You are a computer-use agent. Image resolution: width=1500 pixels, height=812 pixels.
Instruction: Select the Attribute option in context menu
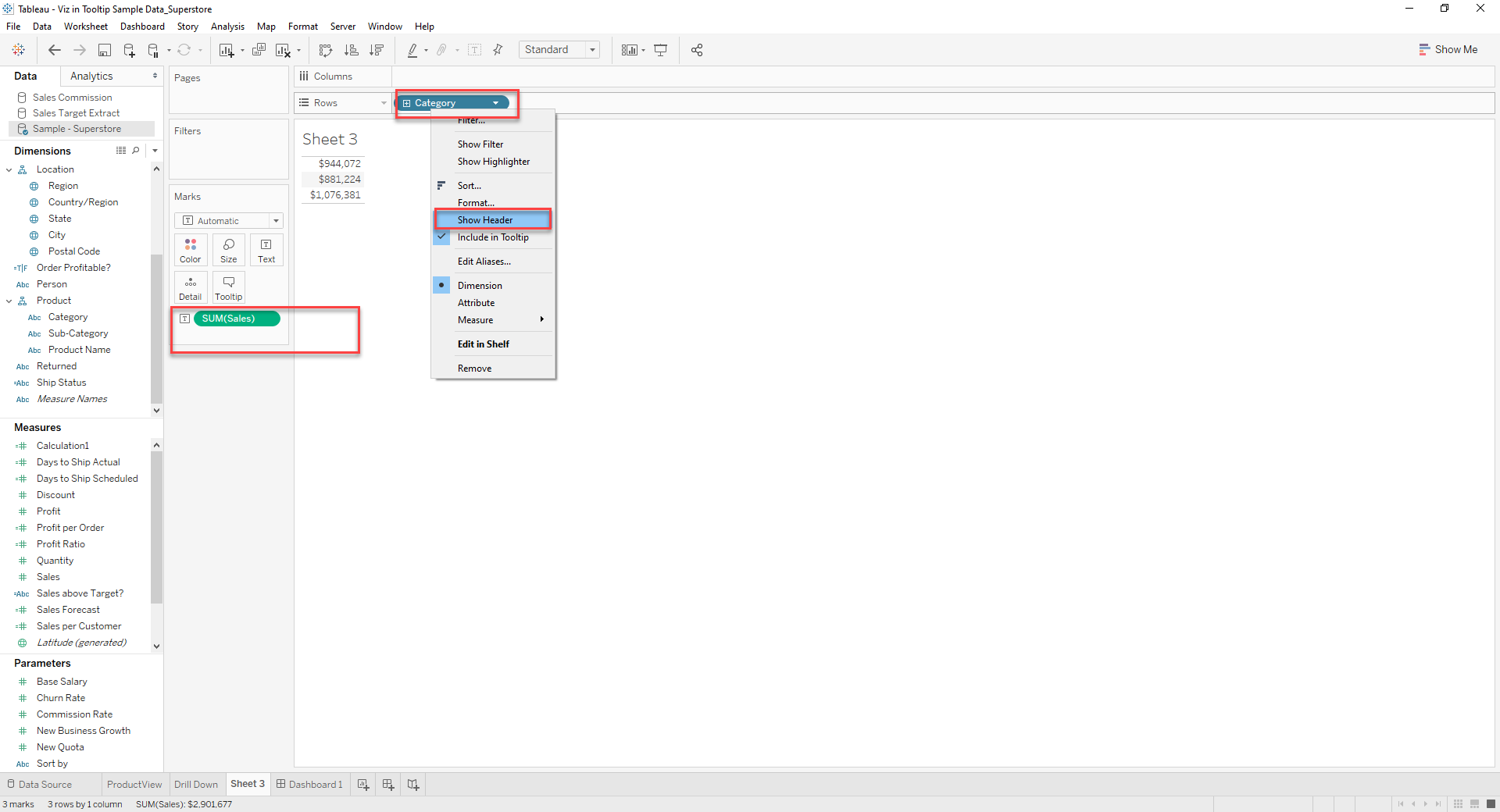476,303
